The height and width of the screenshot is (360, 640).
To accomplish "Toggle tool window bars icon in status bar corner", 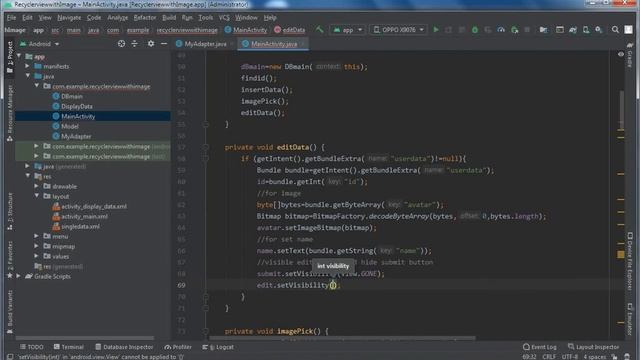I will tap(10, 357).
